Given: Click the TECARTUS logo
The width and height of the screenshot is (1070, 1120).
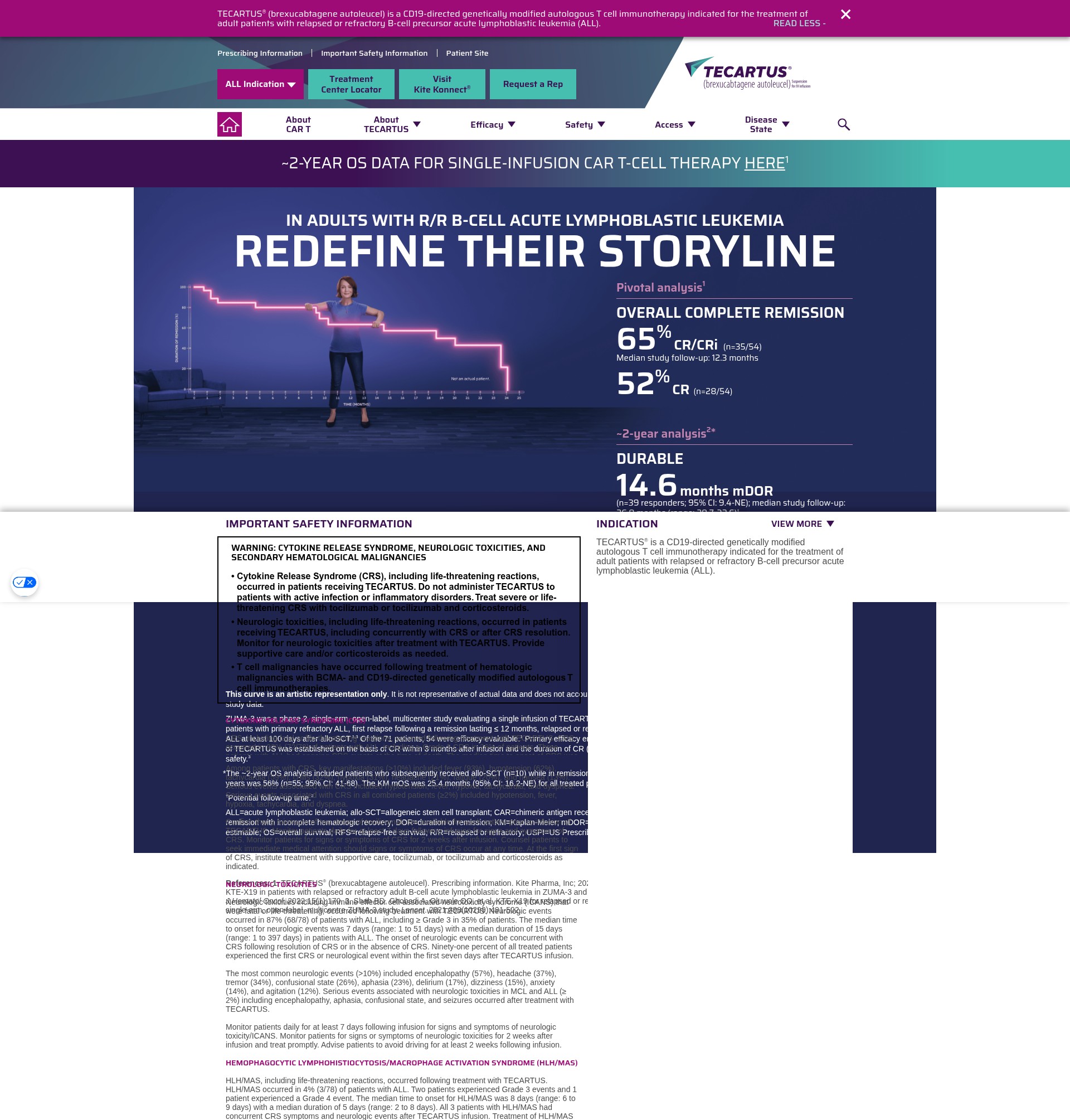Looking at the screenshot, I should tap(747, 73).
